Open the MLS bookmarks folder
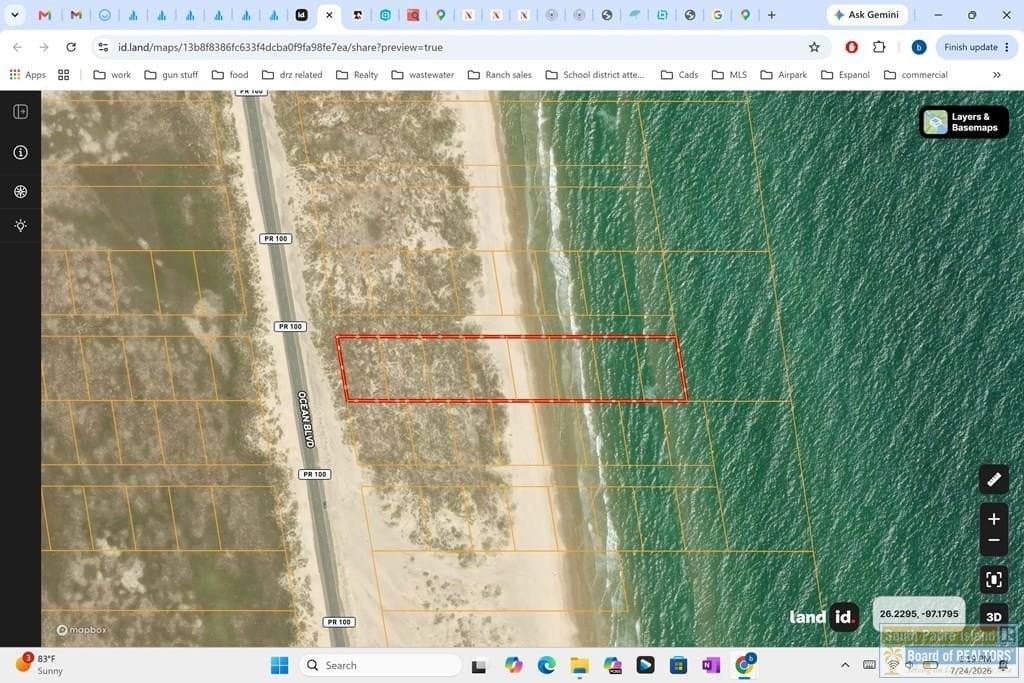Screen dimensions: 1024x683 [x=729, y=74]
